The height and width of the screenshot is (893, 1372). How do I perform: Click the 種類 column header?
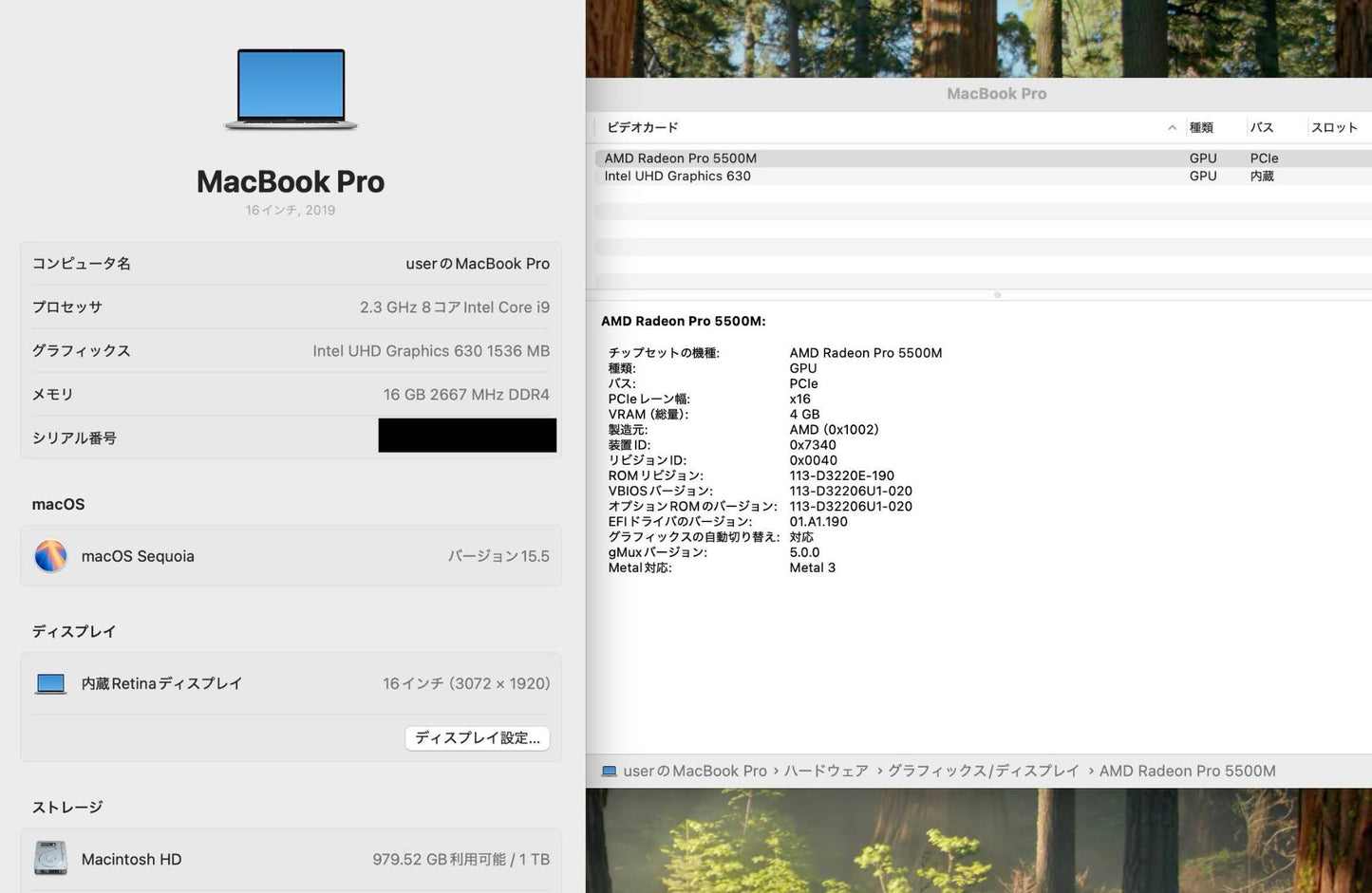tap(1201, 127)
